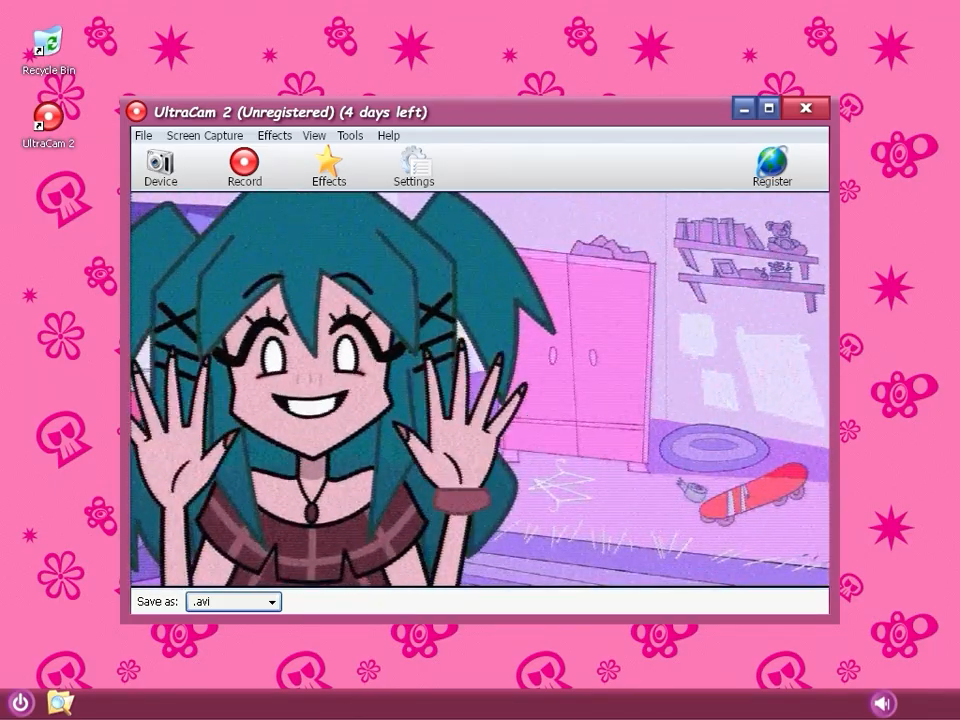Image resolution: width=960 pixels, height=720 pixels.
Task: Open the file search folder icon in taskbar
Action: point(60,702)
